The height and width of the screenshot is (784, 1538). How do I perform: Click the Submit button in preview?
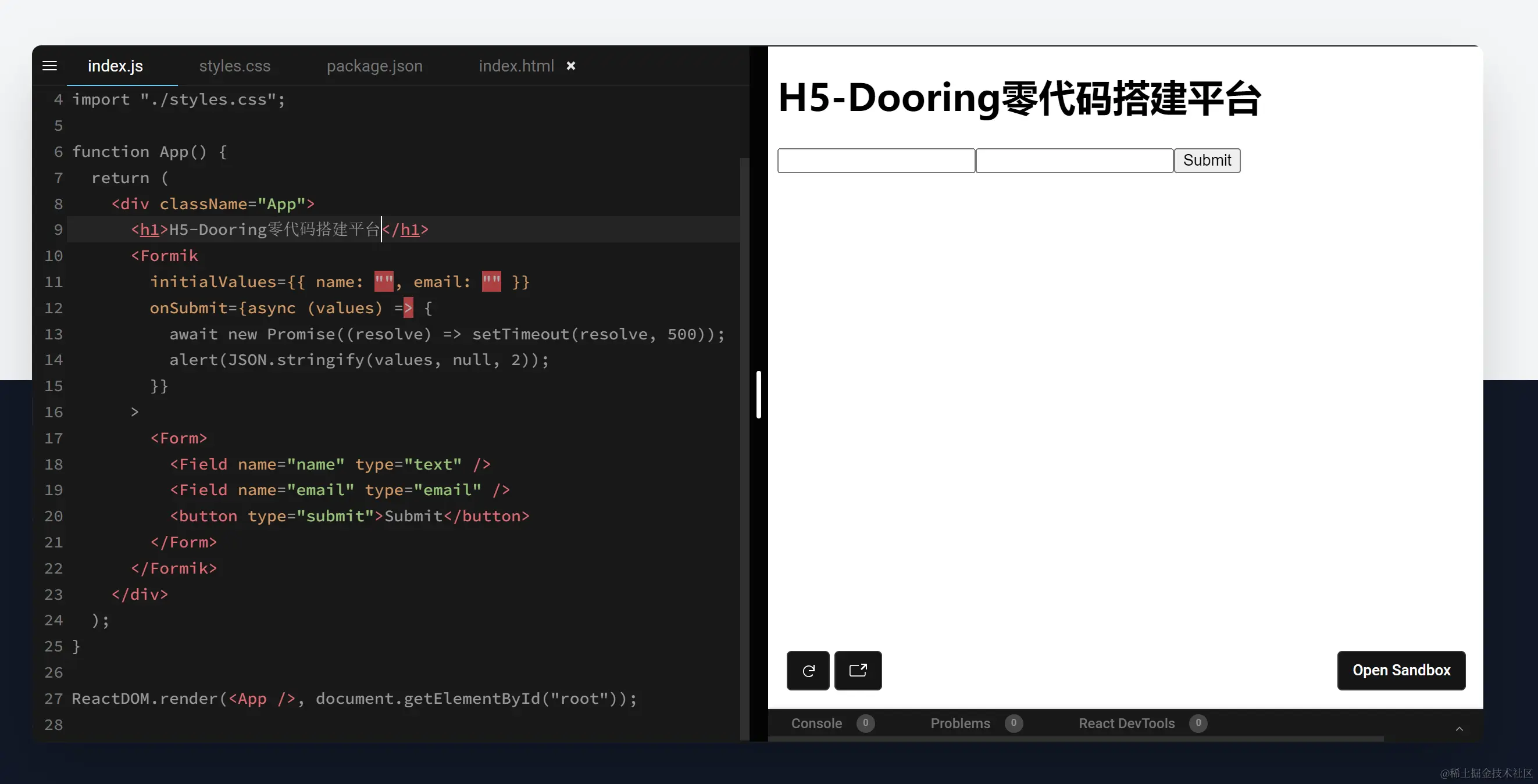pos(1207,160)
